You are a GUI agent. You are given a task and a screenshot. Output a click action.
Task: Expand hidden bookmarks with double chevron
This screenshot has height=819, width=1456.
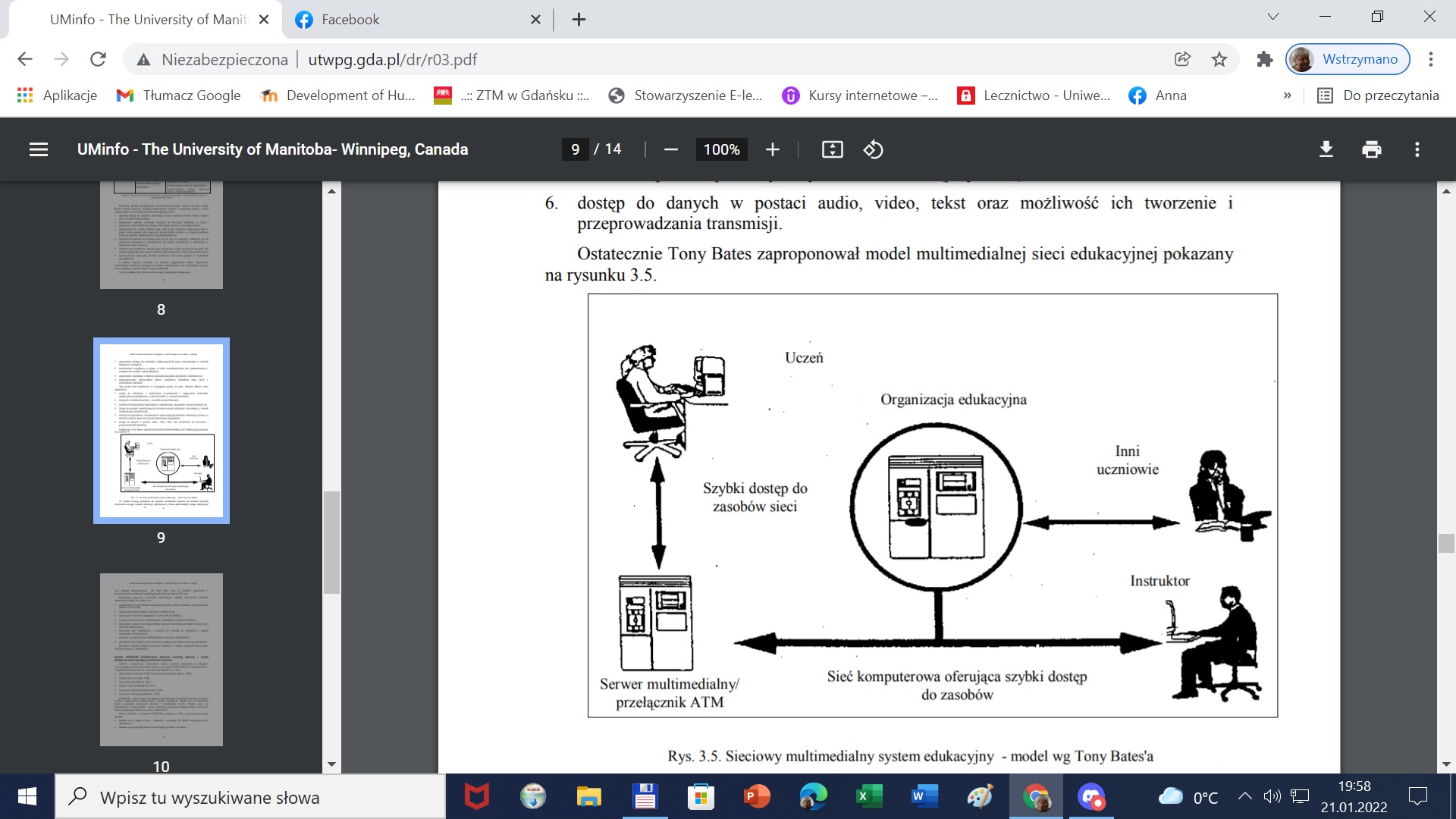tap(1287, 96)
